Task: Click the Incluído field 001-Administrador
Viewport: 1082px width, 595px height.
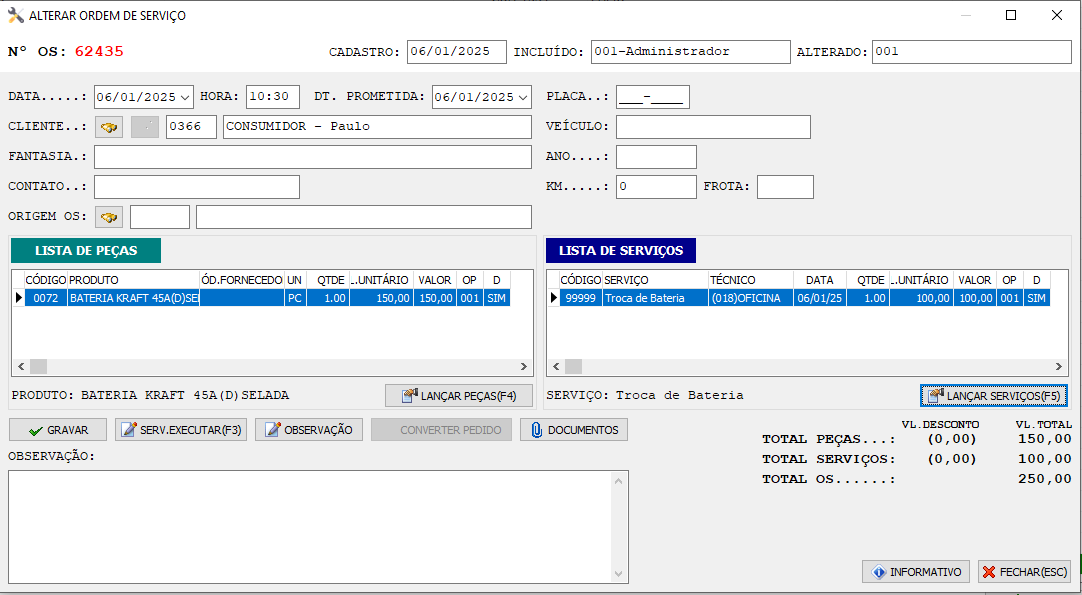Action: point(691,52)
